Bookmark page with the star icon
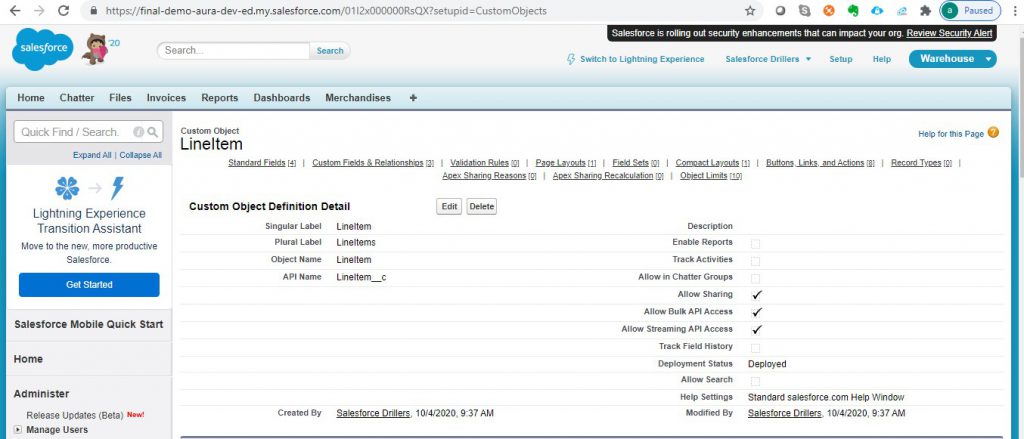The height and width of the screenshot is (439, 1024). click(750, 11)
